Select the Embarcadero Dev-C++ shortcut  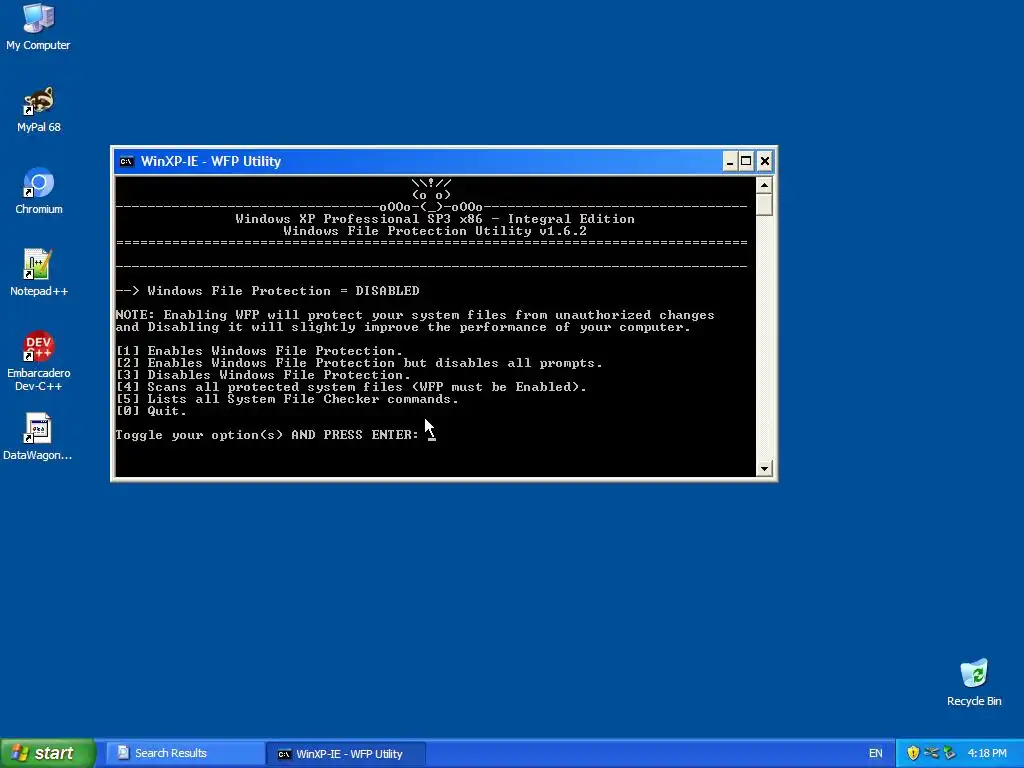(x=39, y=361)
